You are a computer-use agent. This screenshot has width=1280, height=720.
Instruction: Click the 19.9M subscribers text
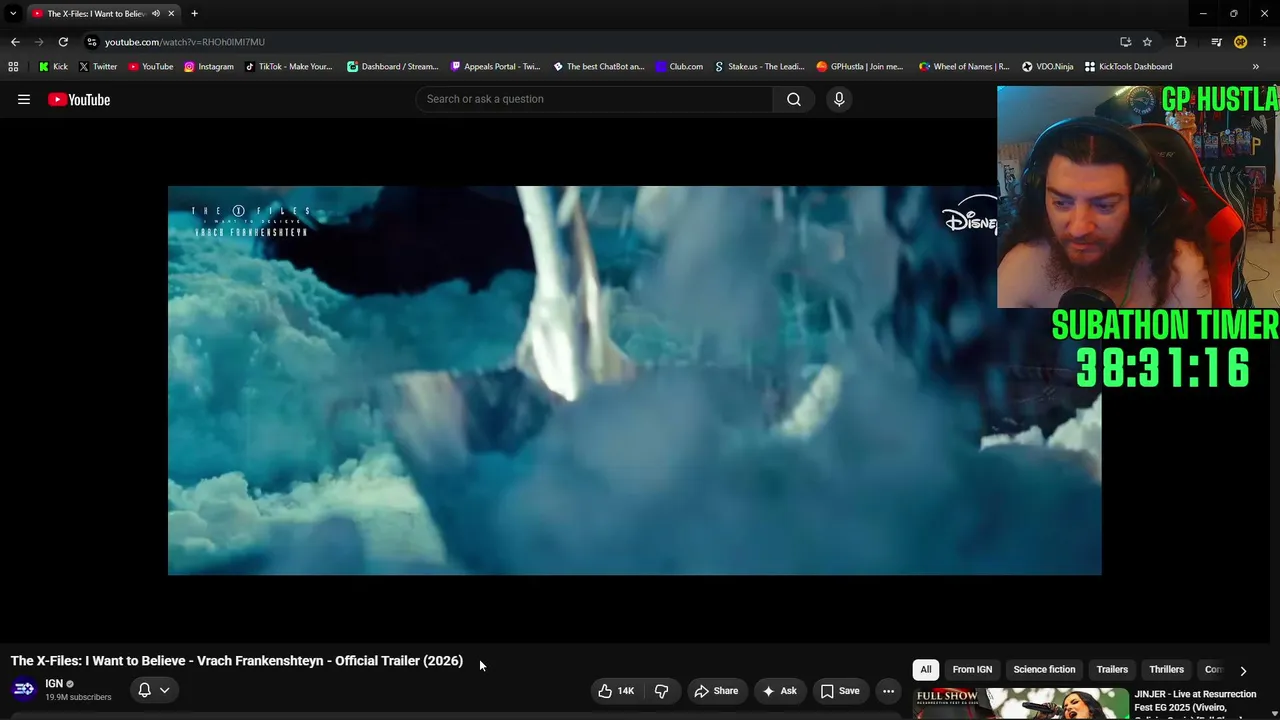(x=78, y=697)
